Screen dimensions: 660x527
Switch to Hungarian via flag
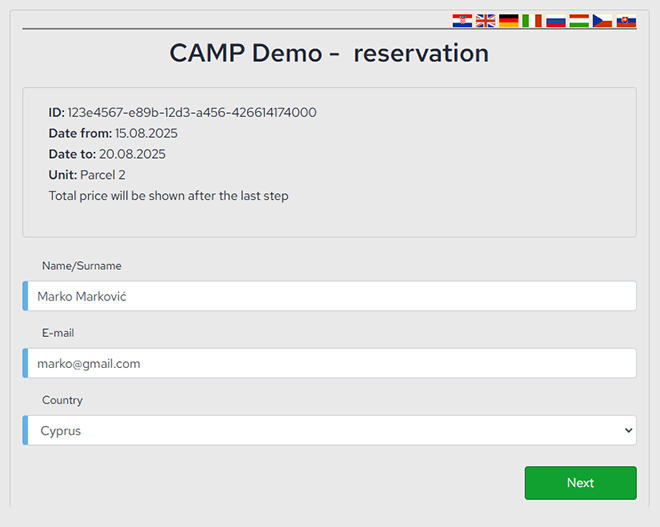point(579,20)
